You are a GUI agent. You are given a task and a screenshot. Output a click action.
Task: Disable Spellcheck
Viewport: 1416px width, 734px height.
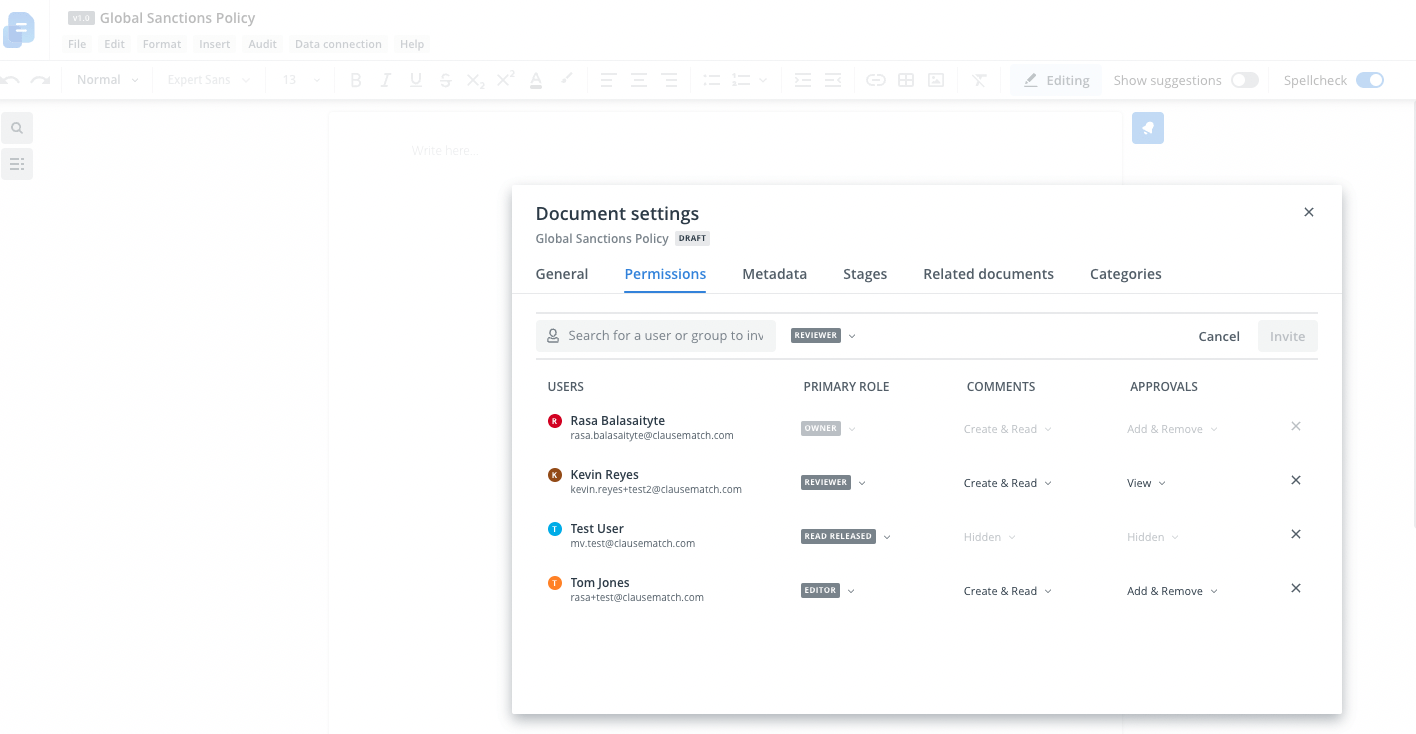[x=1371, y=79]
